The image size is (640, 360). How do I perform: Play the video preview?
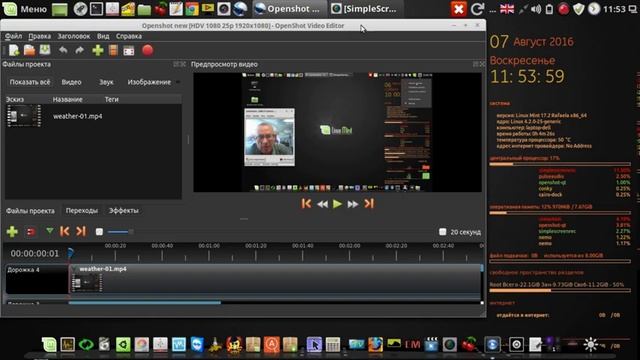[x=337, y=204]
